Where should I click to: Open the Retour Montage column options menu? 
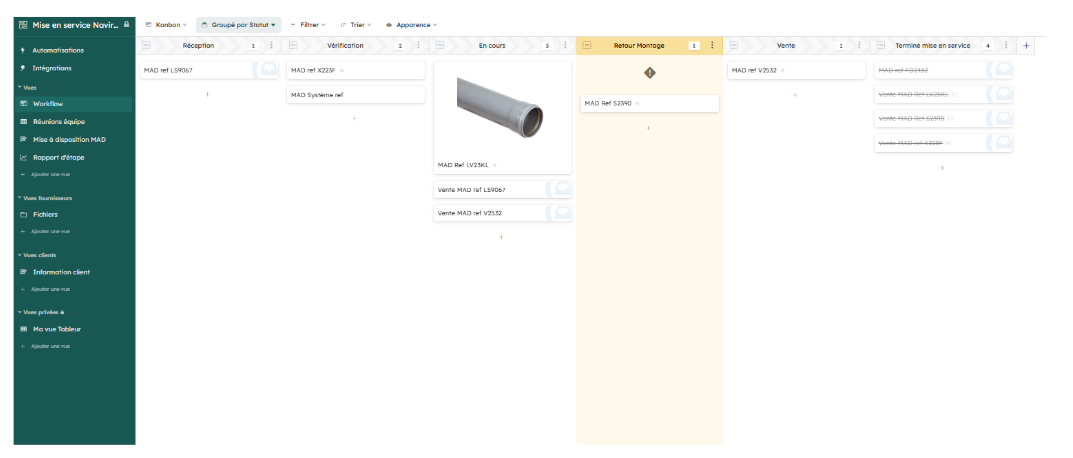point(712,45)
